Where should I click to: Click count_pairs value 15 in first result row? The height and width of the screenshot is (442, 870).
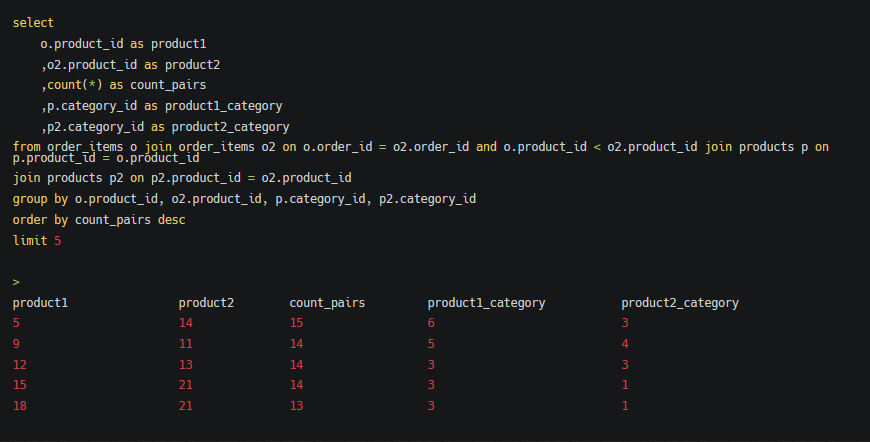296,323
